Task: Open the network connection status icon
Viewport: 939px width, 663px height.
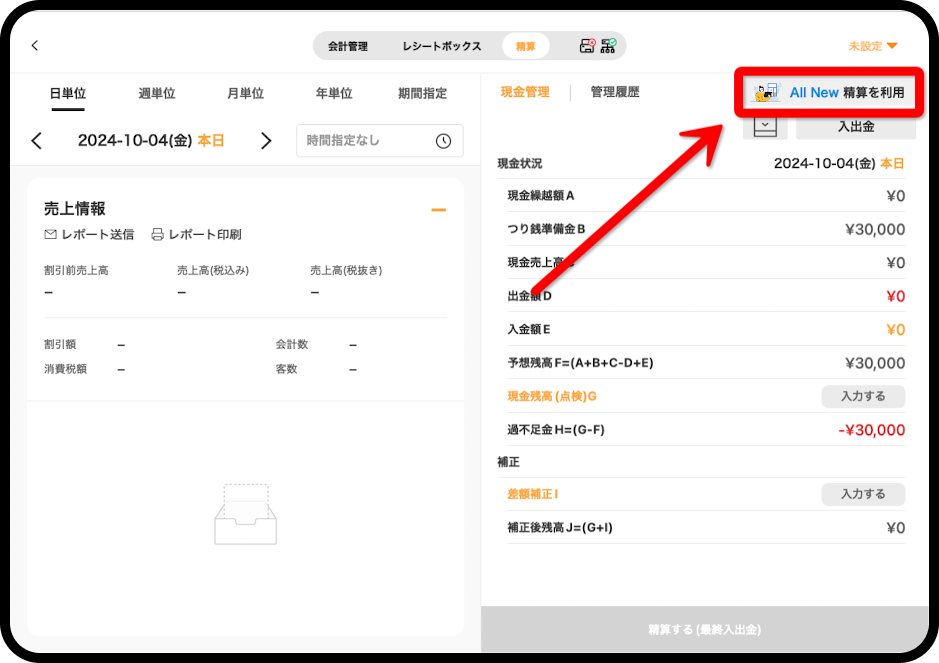Action: click(x=608, y=46)
